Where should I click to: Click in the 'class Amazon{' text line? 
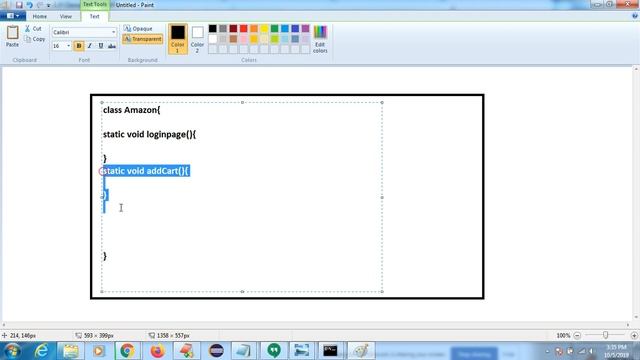click(x=131, y=110)
